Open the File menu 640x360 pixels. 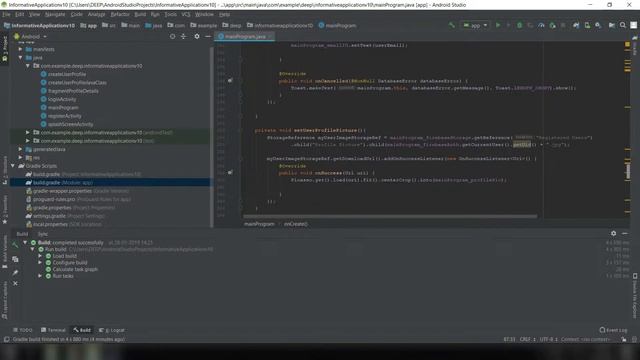6,14
